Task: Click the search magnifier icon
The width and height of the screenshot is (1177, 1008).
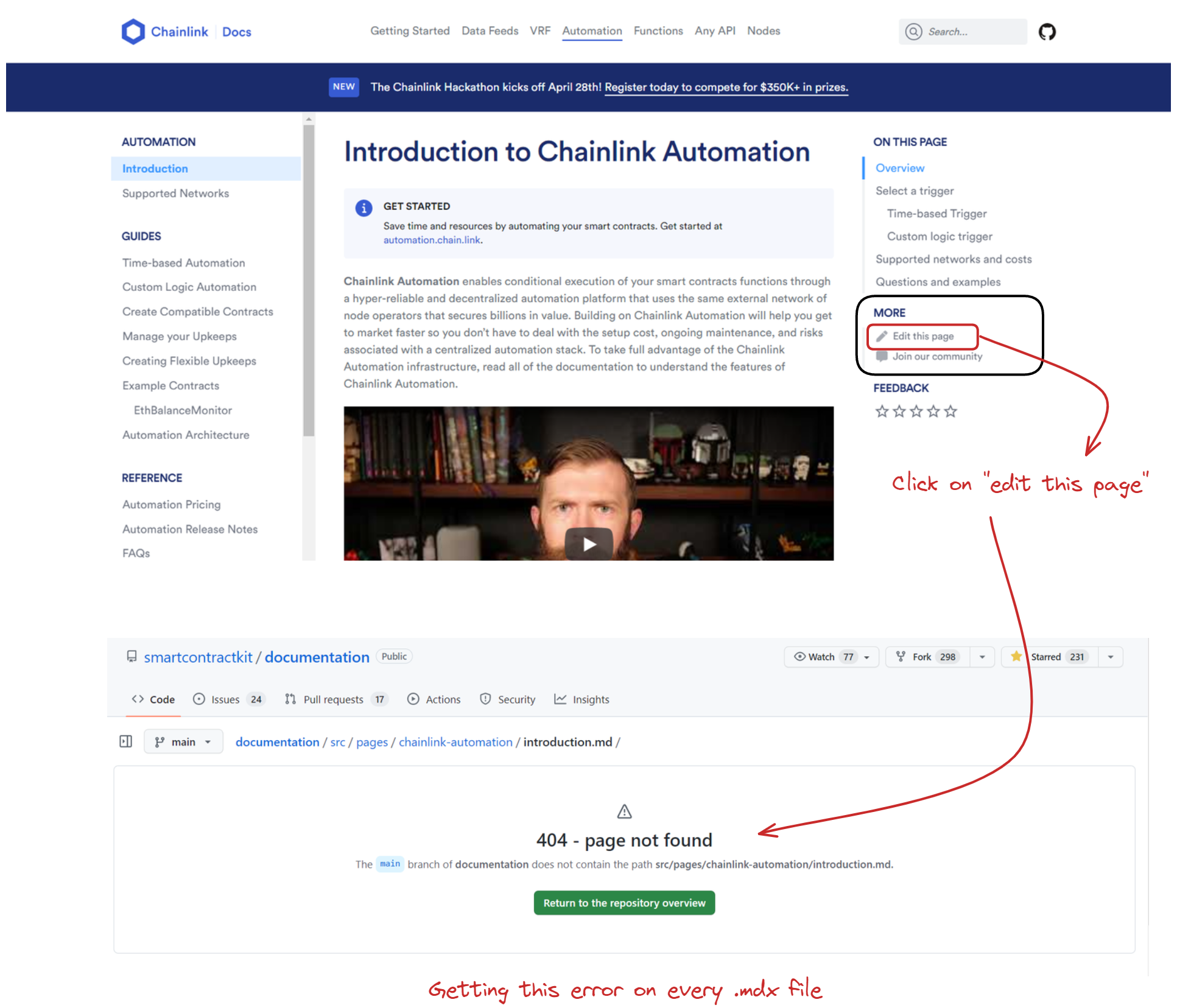Action: coord(914,31)
